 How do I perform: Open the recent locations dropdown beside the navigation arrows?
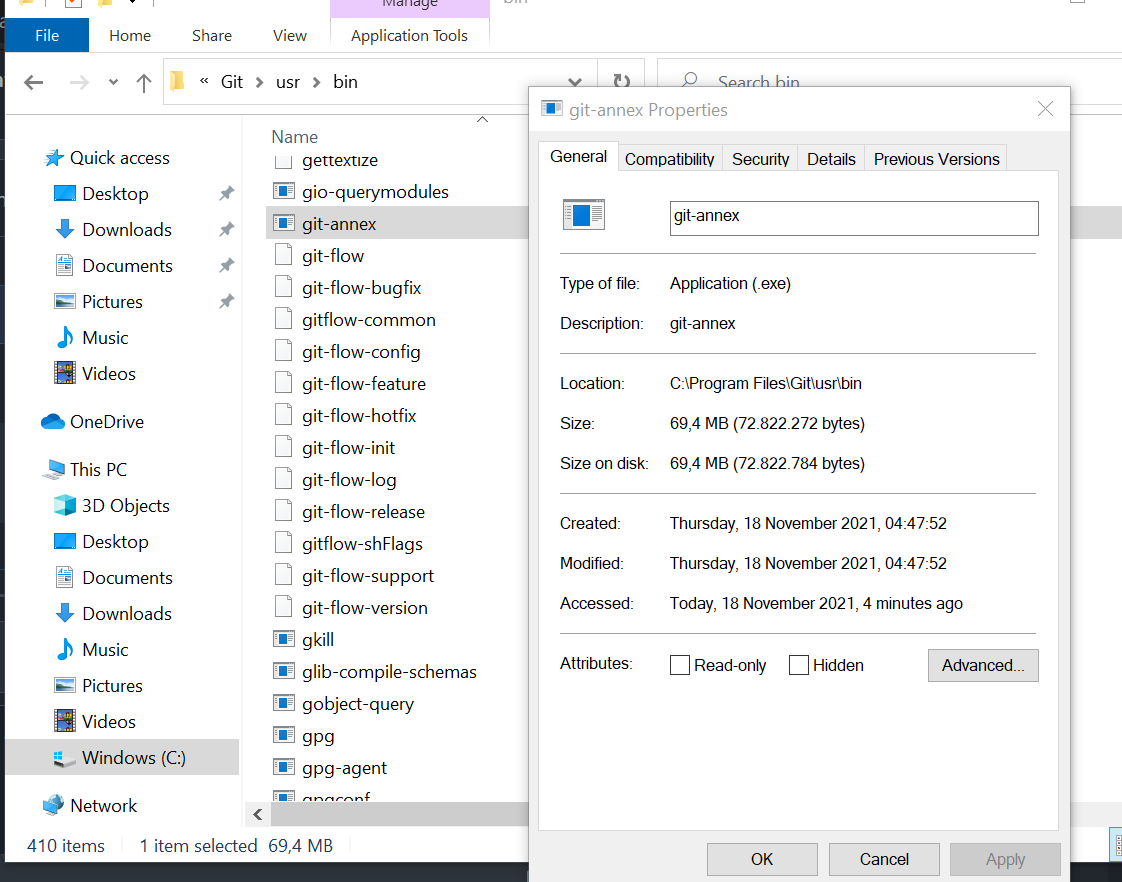point(112,82)
